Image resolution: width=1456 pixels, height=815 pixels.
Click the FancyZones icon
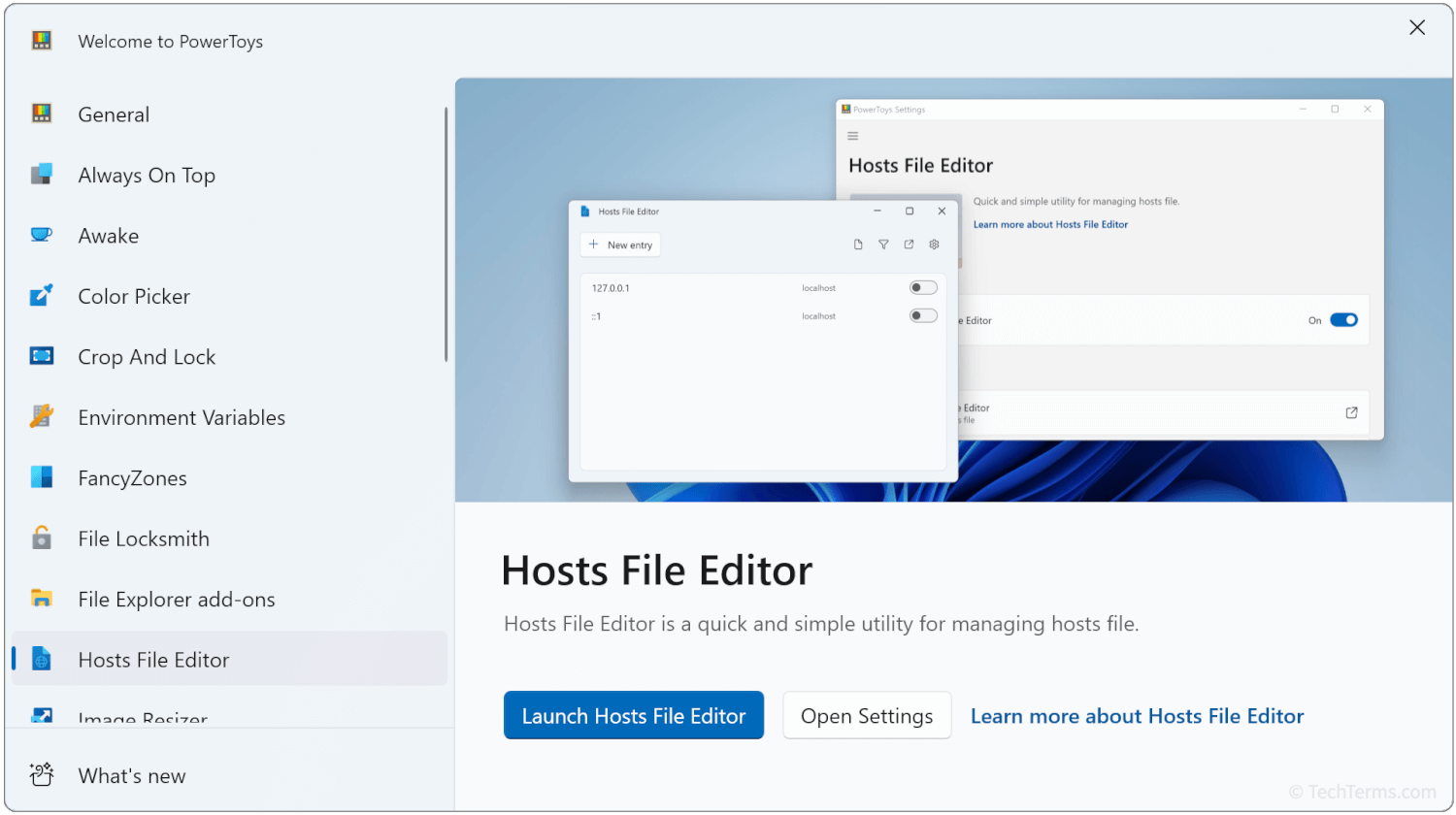click(42, 477)
